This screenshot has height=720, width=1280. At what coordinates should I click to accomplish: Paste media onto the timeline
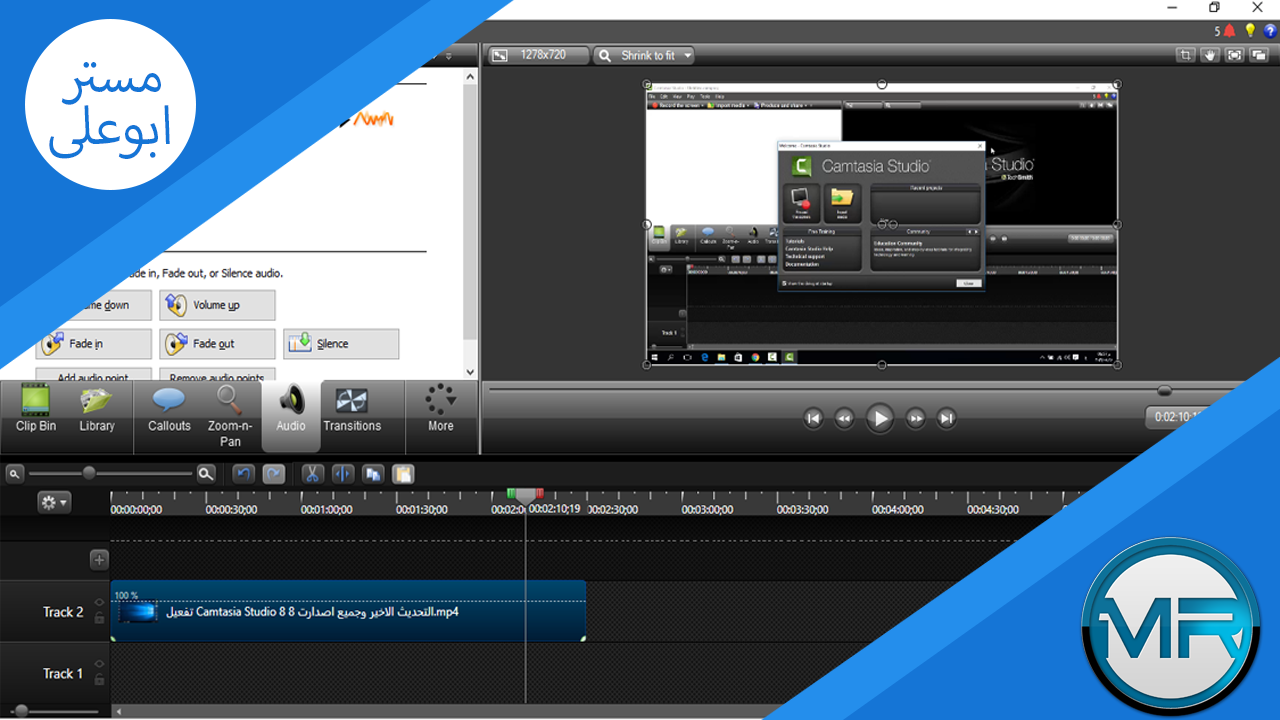(402, 474)
